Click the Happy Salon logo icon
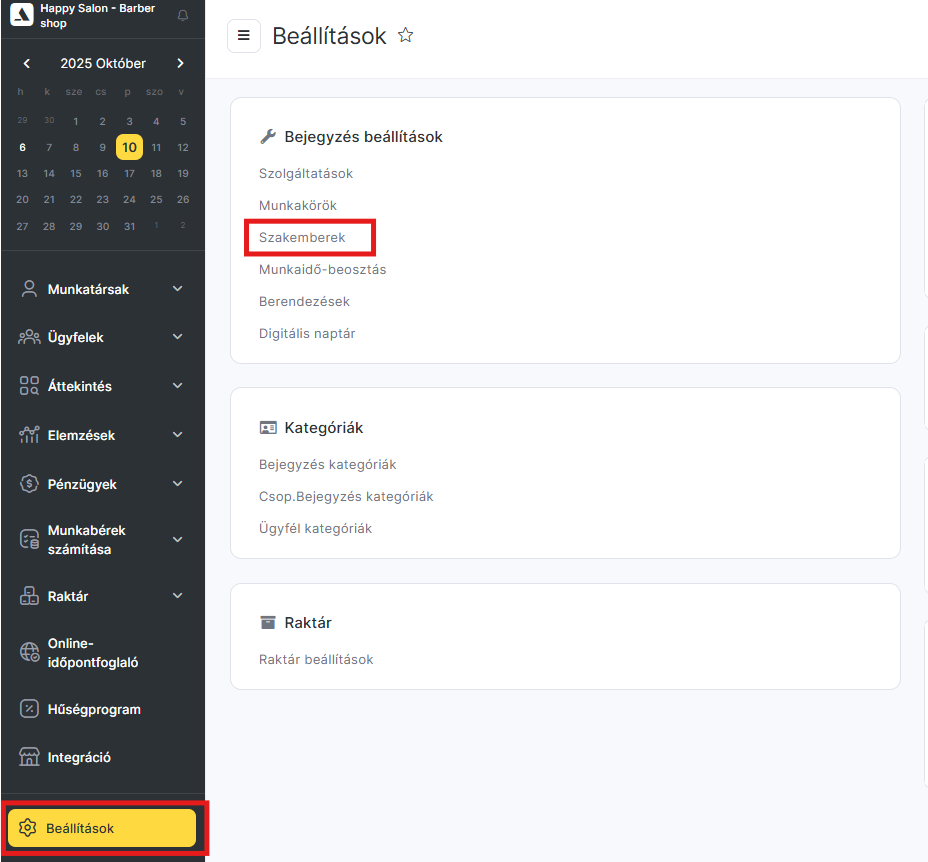Screen dimensions: 928x862 21,15
